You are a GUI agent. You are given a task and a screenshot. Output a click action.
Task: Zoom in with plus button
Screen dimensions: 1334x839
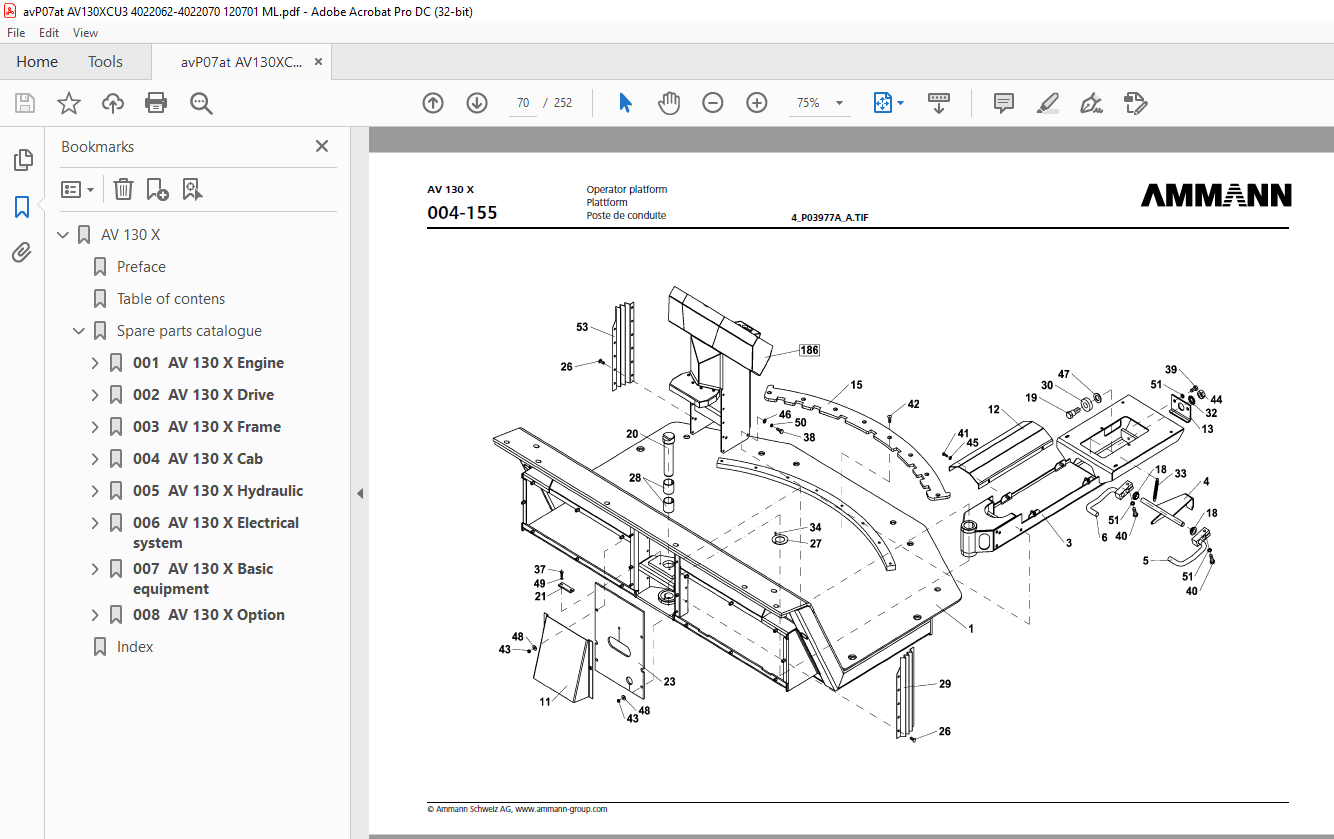[x=757, y=103]
